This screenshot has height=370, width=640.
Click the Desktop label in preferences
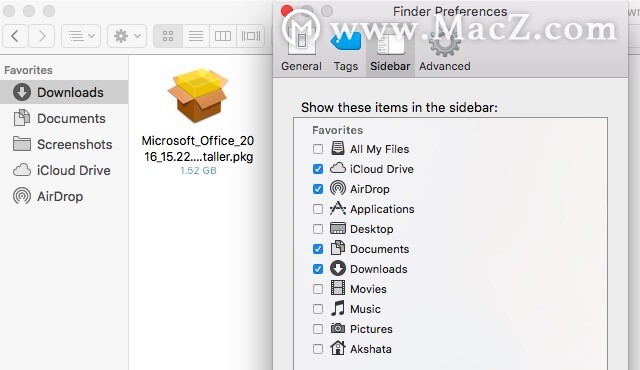[371, 229]
